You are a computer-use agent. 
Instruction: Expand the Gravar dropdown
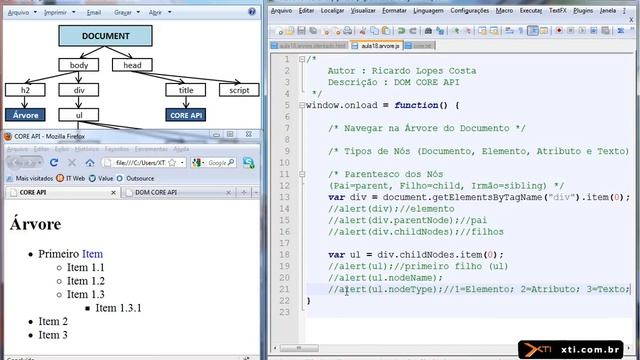(x=138, y=12)
